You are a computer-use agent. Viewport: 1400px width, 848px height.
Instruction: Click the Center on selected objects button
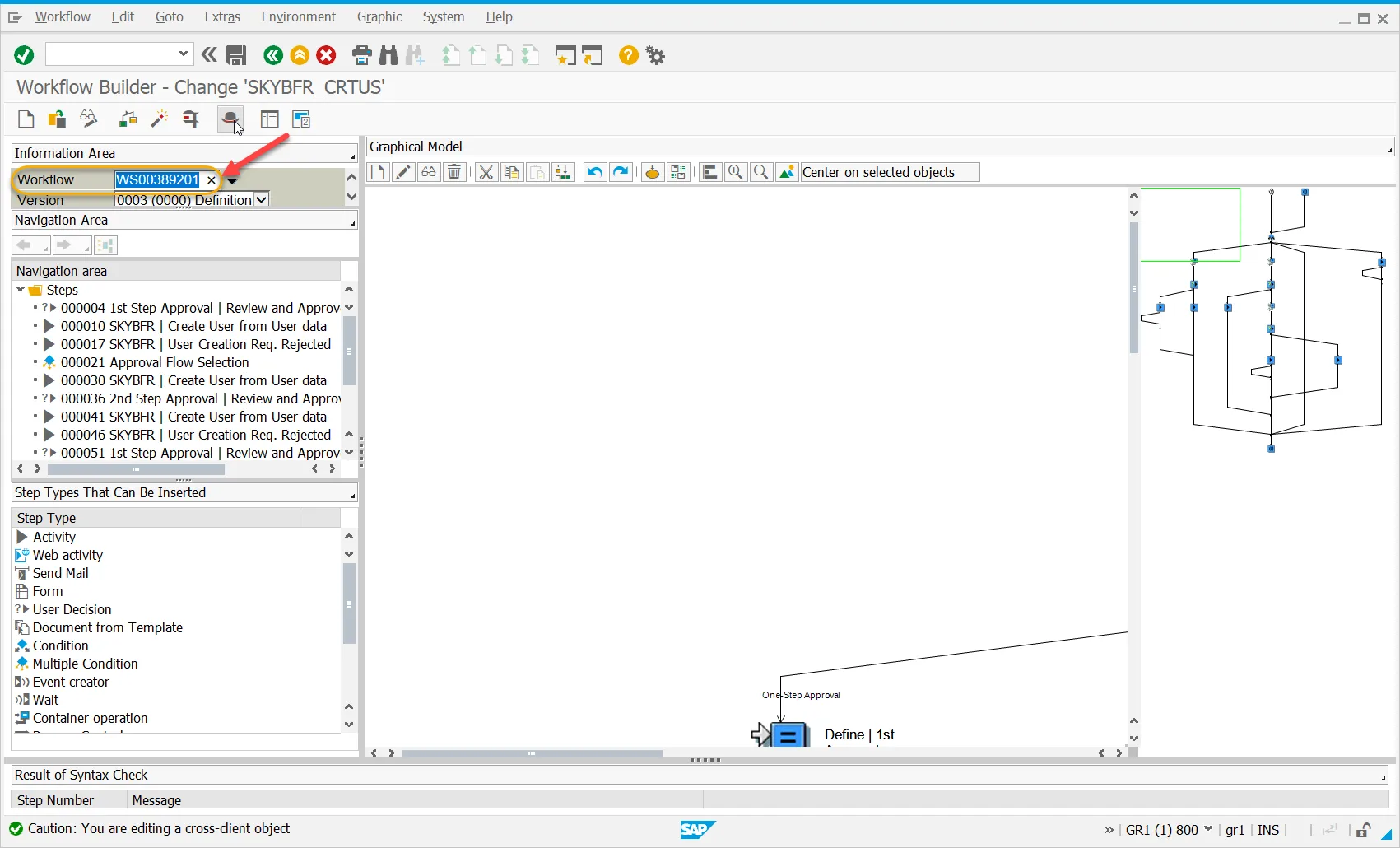point(890,172)
